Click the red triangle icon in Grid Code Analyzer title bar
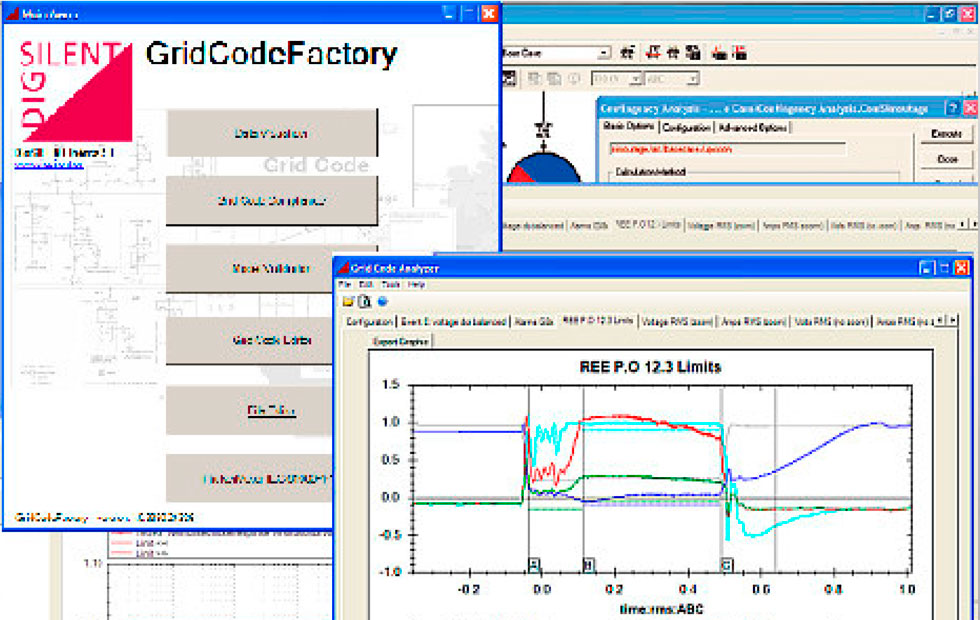980x620 pixels. pyautogui.click(x=343, y=268)
